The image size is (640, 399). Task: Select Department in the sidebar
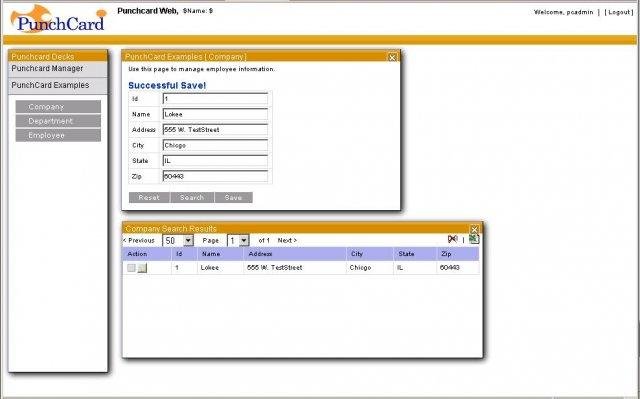[58, 121]
